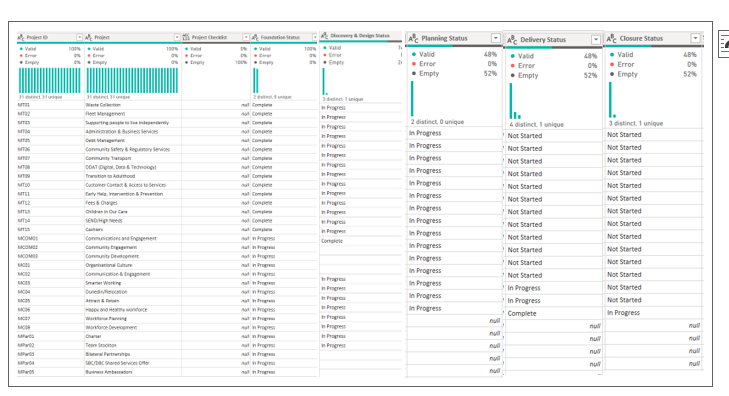The image size is (729, 396).
Task: Select the Children in Our Care cell
Action: (x=133, y=211)
